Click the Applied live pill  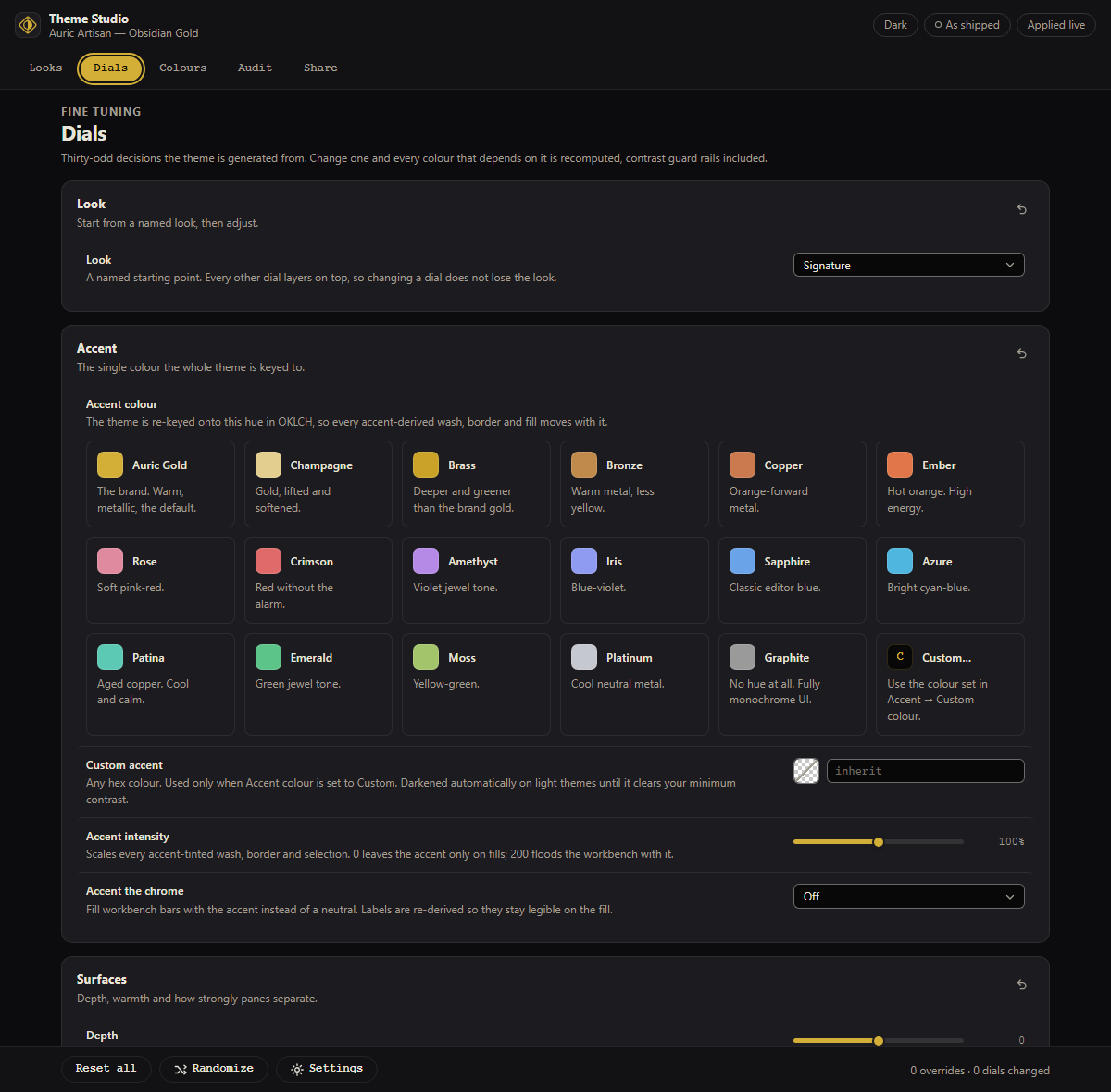tap(1056, 25)
